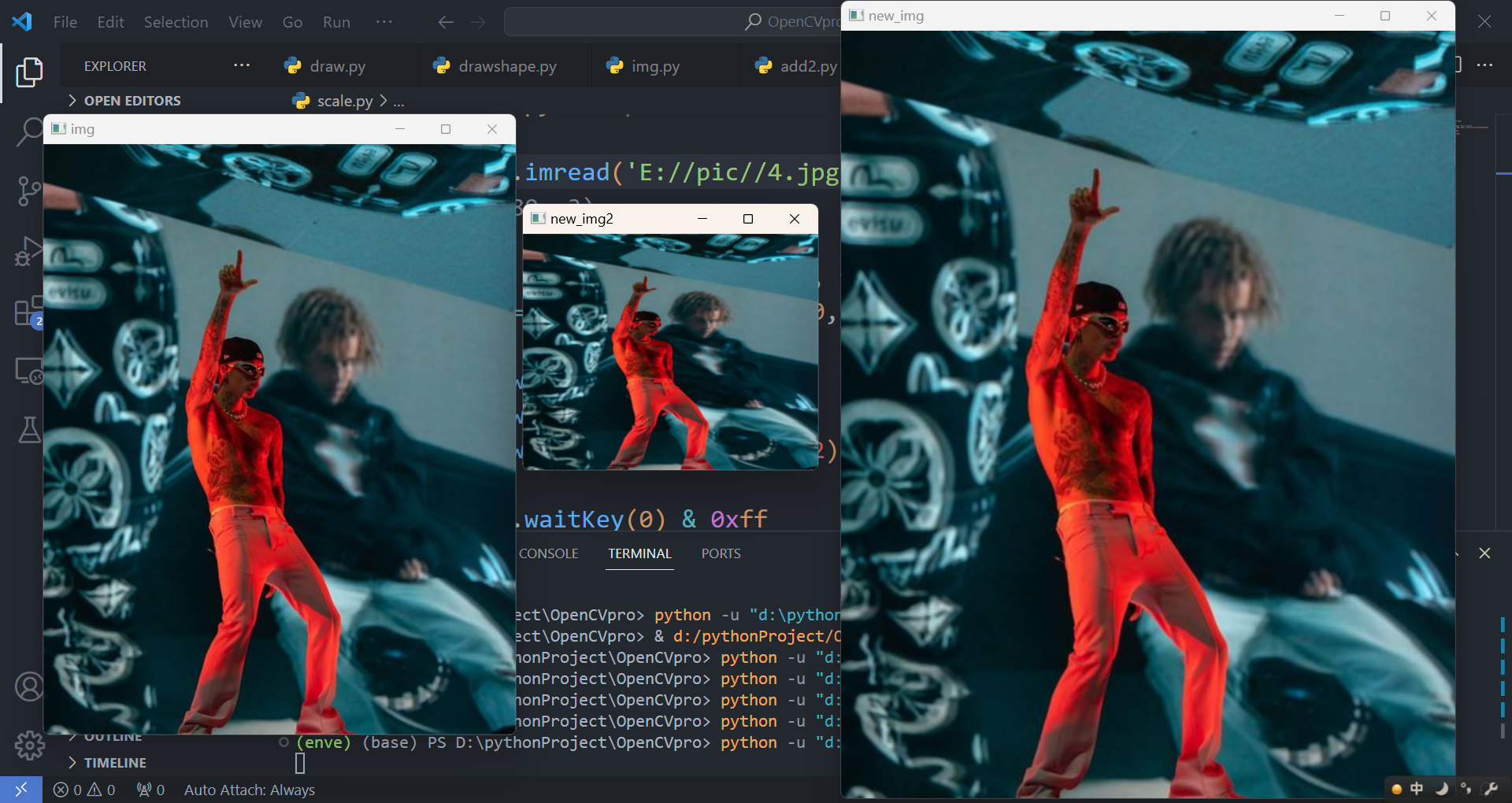Open the Run menu

pyautogui.click(x=336, y=22)
